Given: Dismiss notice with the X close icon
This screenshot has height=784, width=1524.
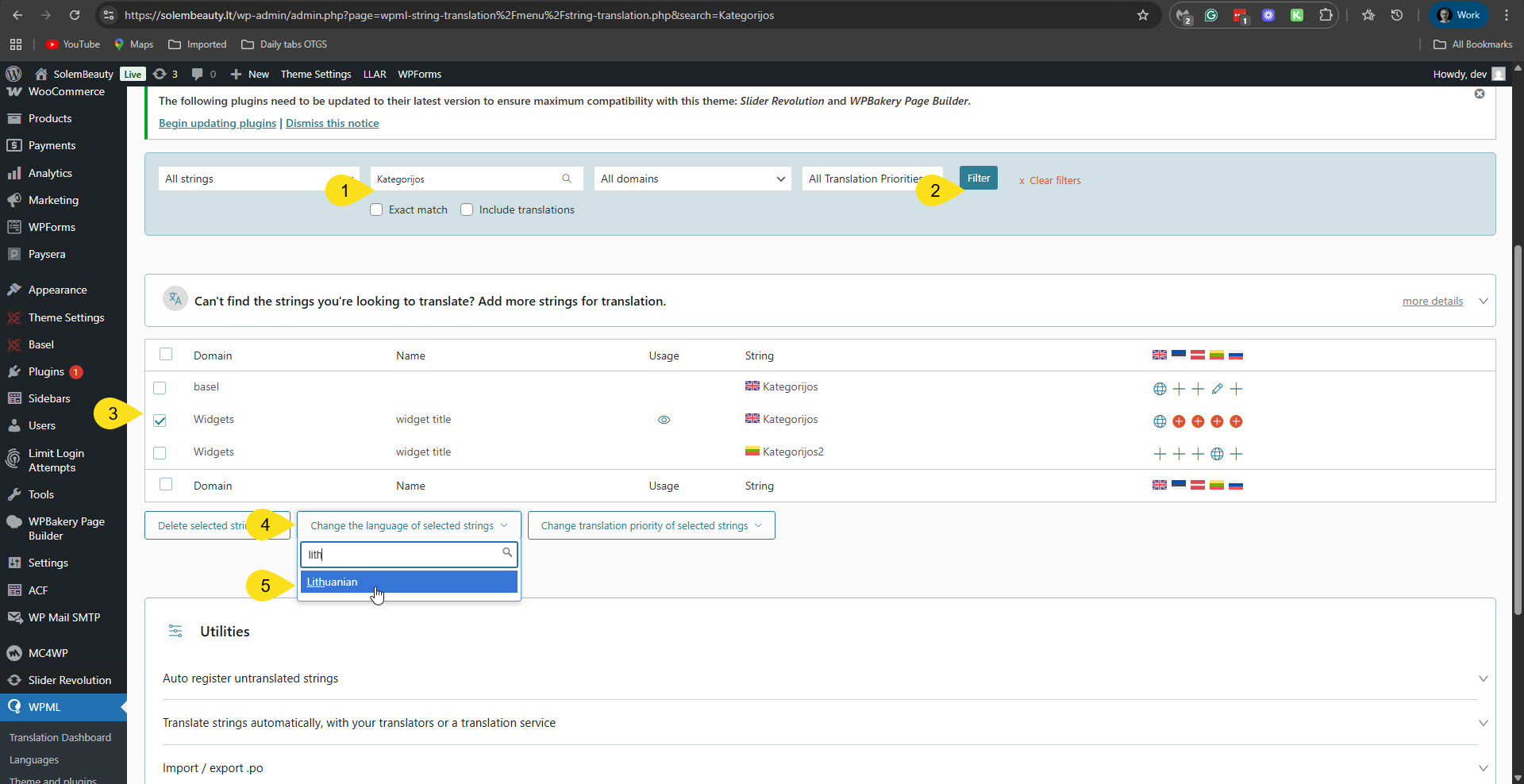Looking at the screenshot, I should click(x=1480, y=94).
